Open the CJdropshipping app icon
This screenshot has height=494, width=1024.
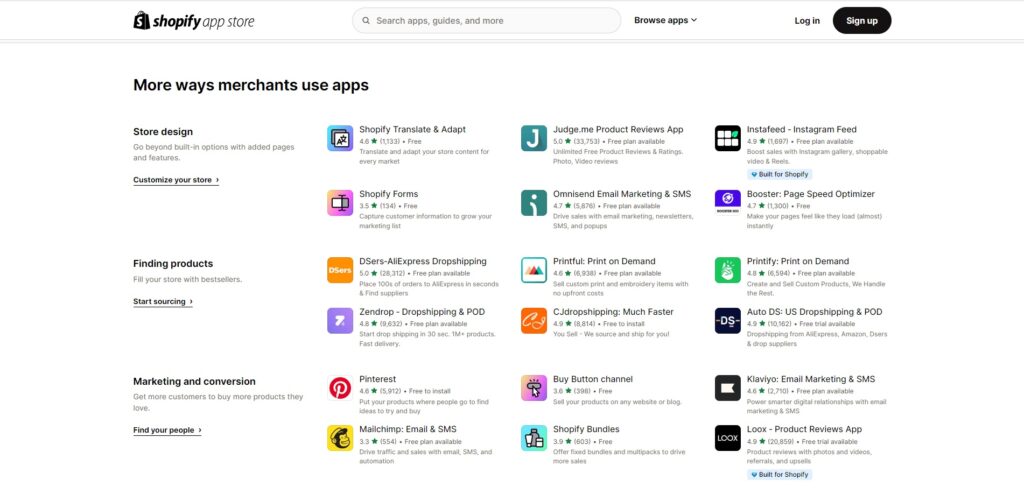534,321
